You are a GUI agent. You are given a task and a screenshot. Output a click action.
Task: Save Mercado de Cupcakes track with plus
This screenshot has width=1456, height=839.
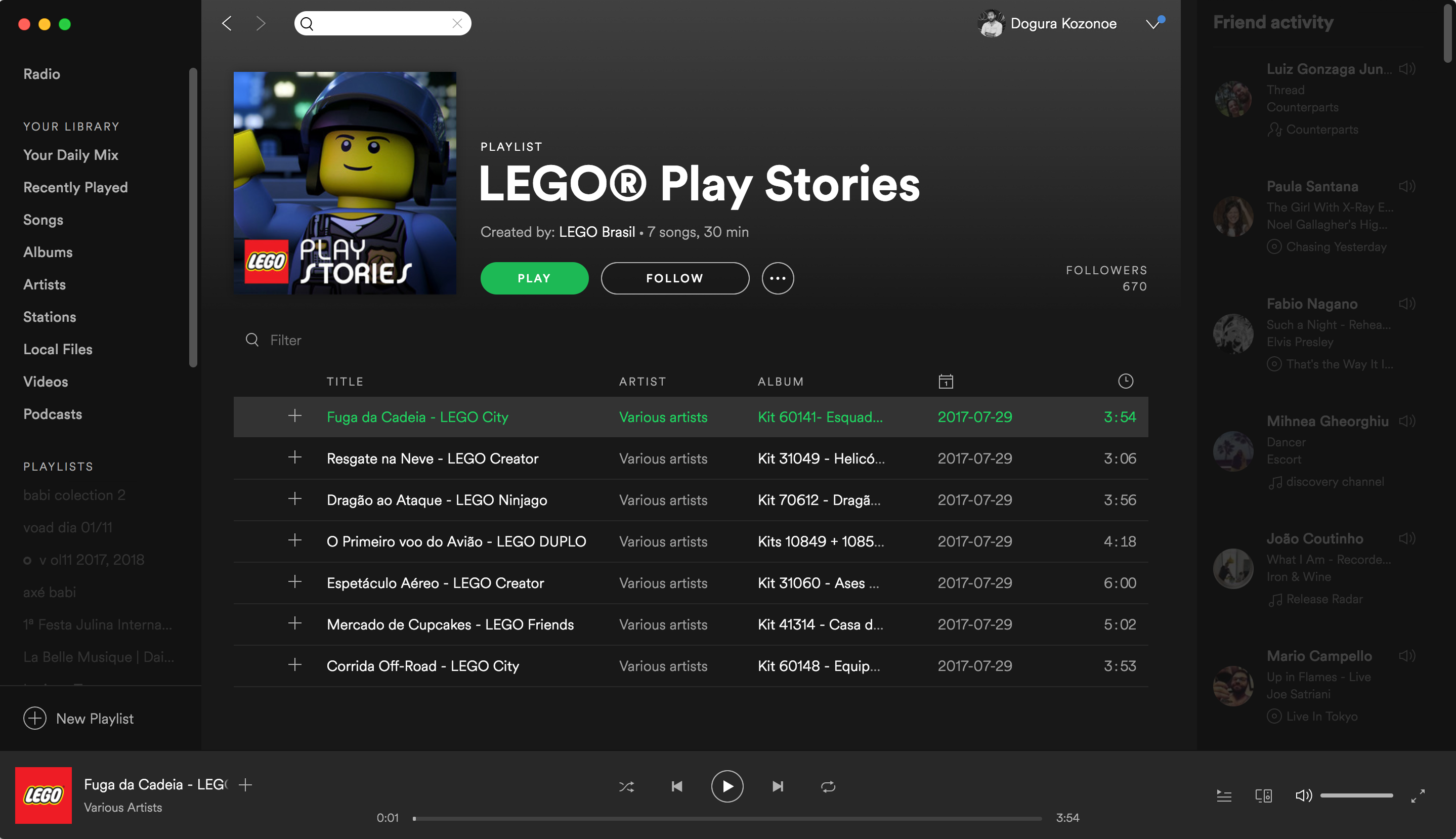pos(294,623)
